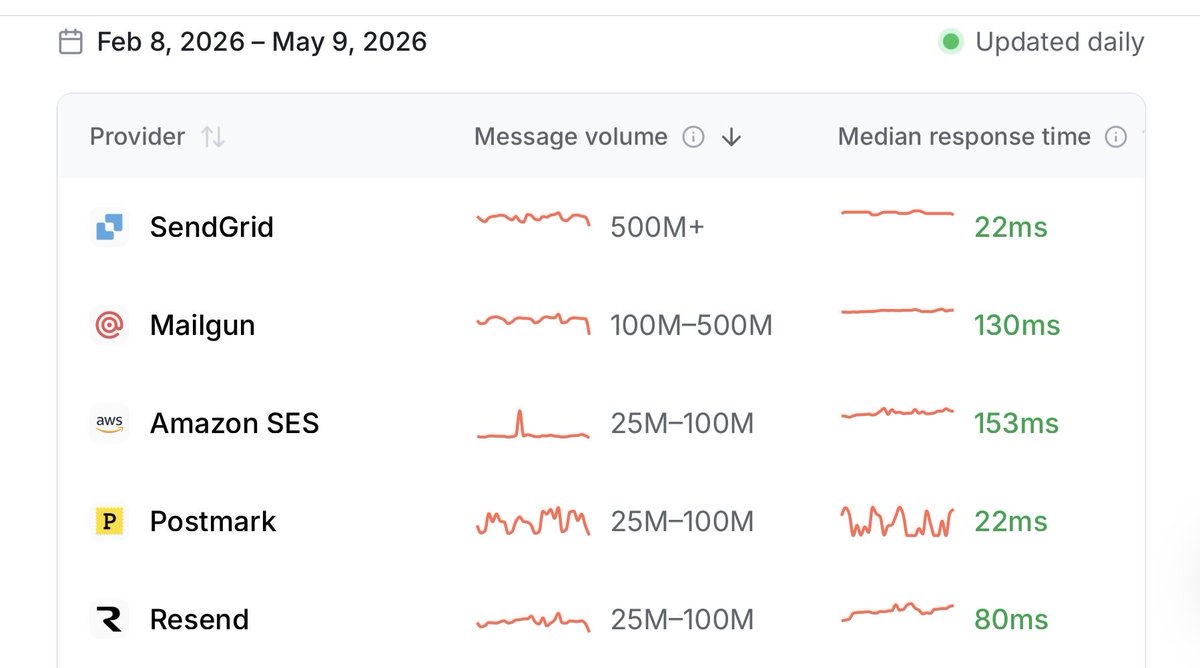Click the Median response time header
Image resolution: width=1200 pixels, height=668 pixels.
[x=964, y=137]
